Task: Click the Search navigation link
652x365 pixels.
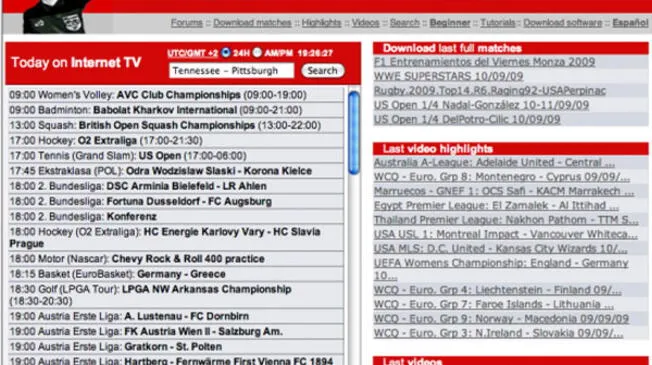Action: [x=405, y=23]
